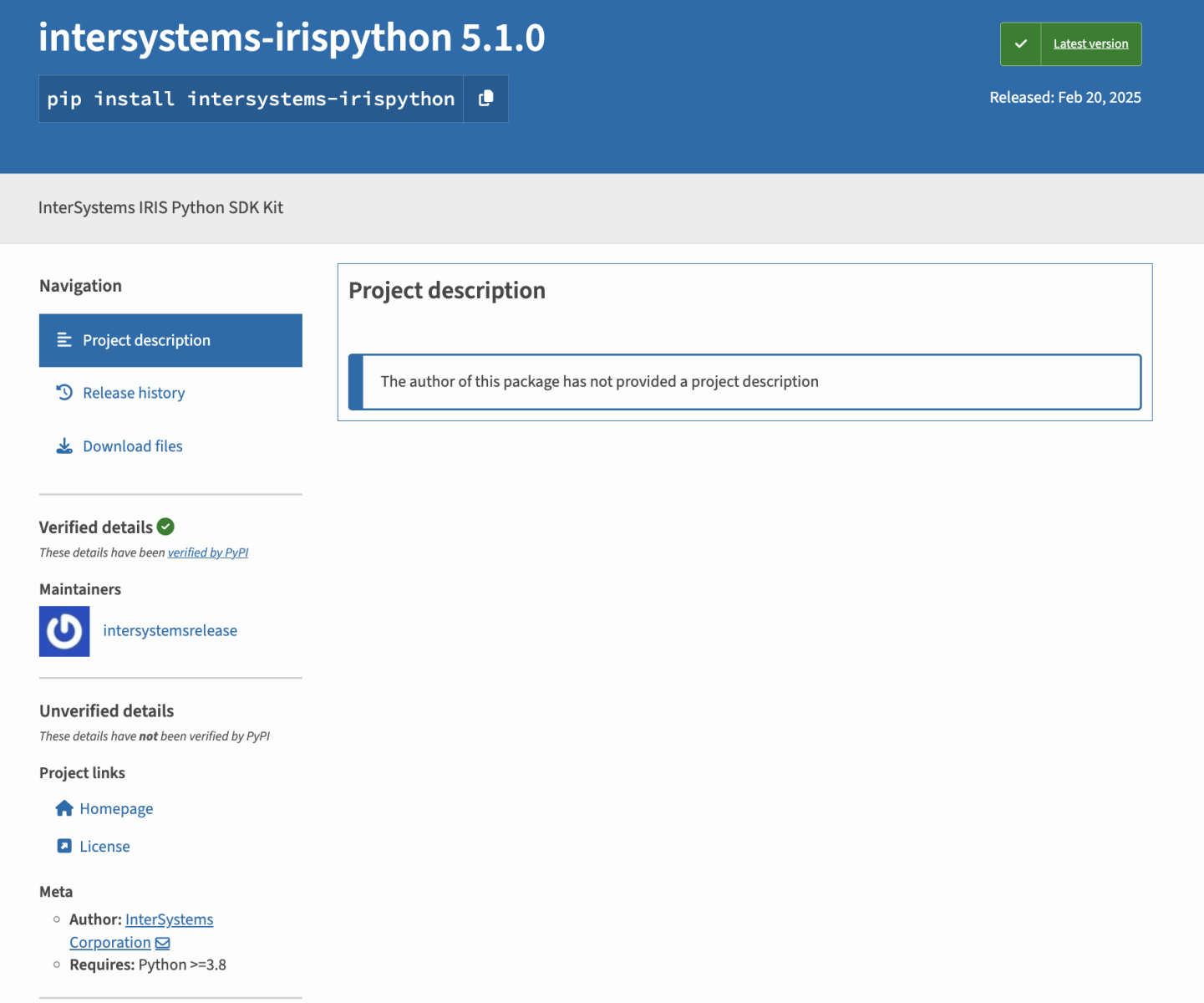The image size is (1204, 1003).
Task: Click the InterSystems Corporation author link
Action: pos(169,919)
